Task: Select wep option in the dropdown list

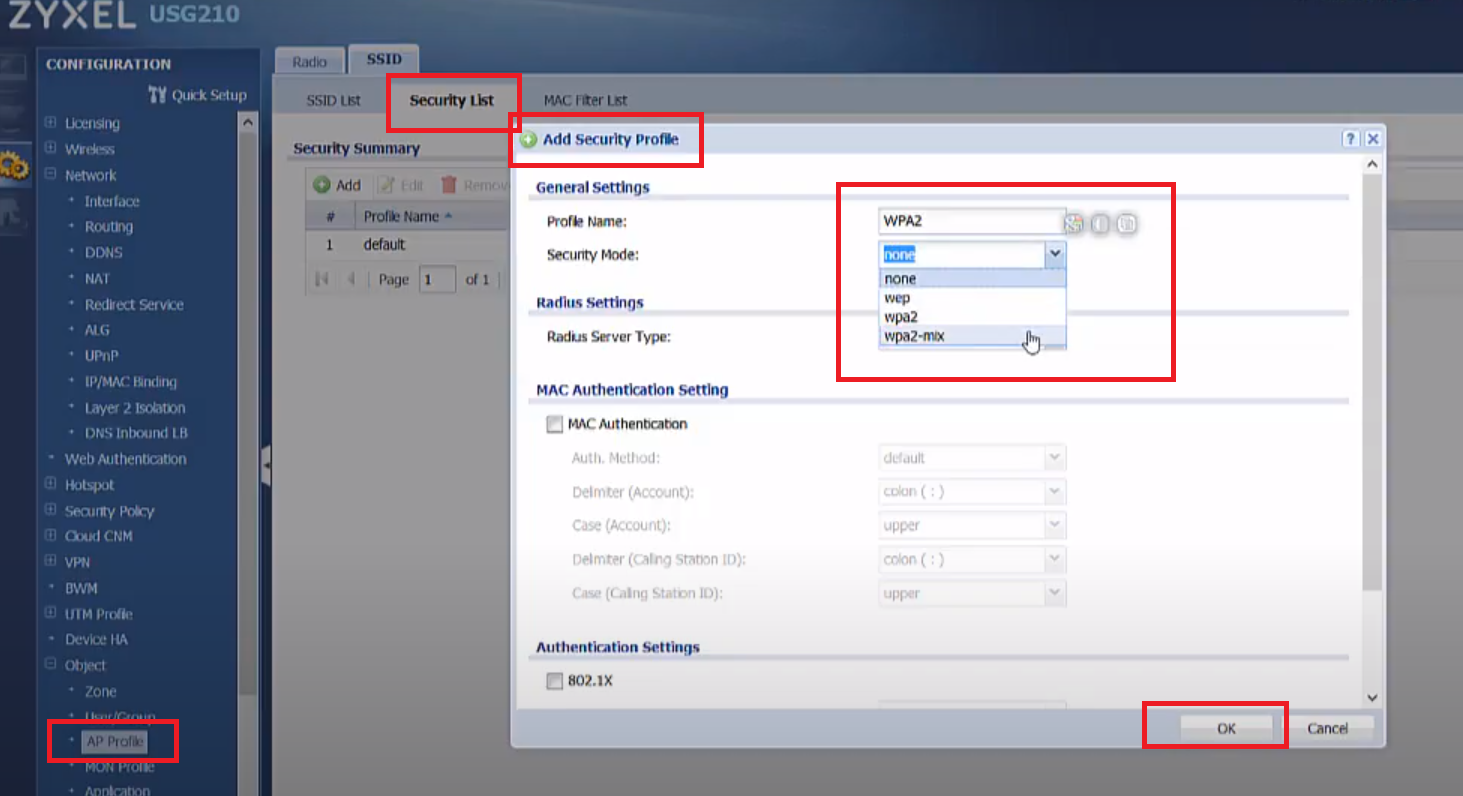Action: [x=897, y=298]
